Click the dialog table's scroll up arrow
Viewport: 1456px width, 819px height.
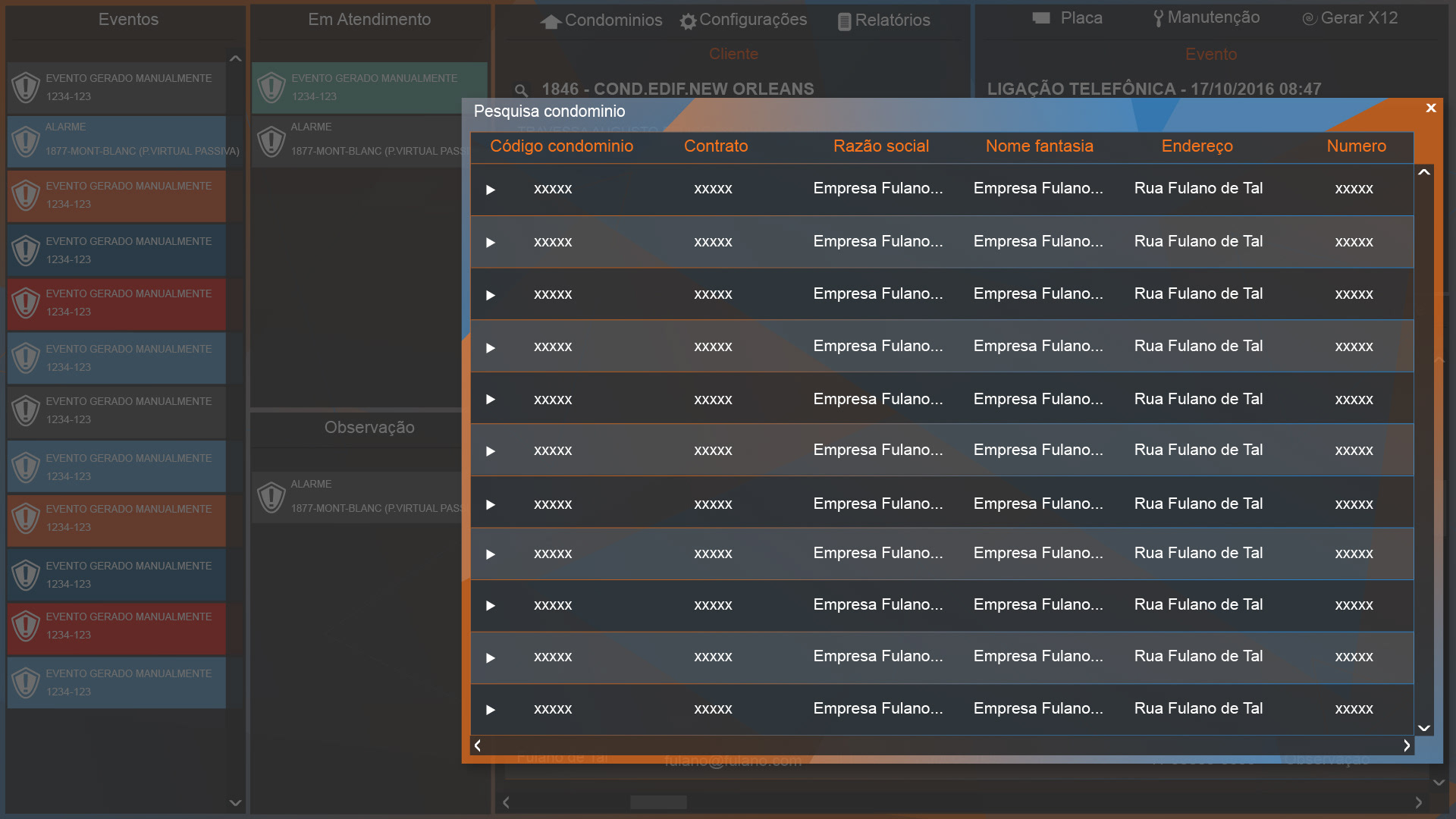(1424, 172)
